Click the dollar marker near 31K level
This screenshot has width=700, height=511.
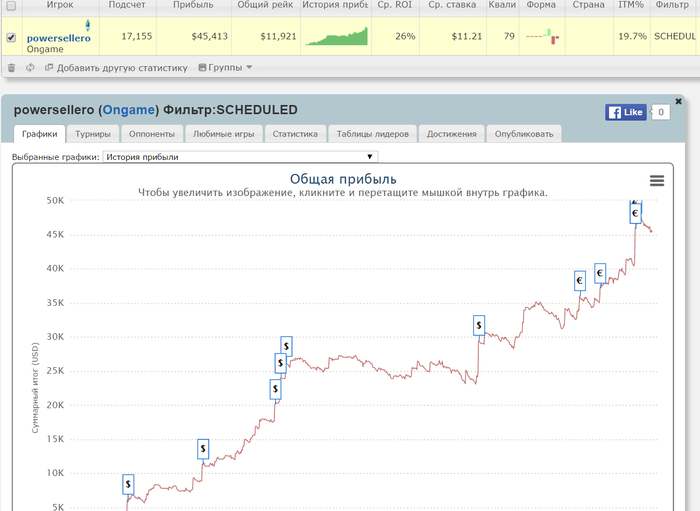click(479, 325)
